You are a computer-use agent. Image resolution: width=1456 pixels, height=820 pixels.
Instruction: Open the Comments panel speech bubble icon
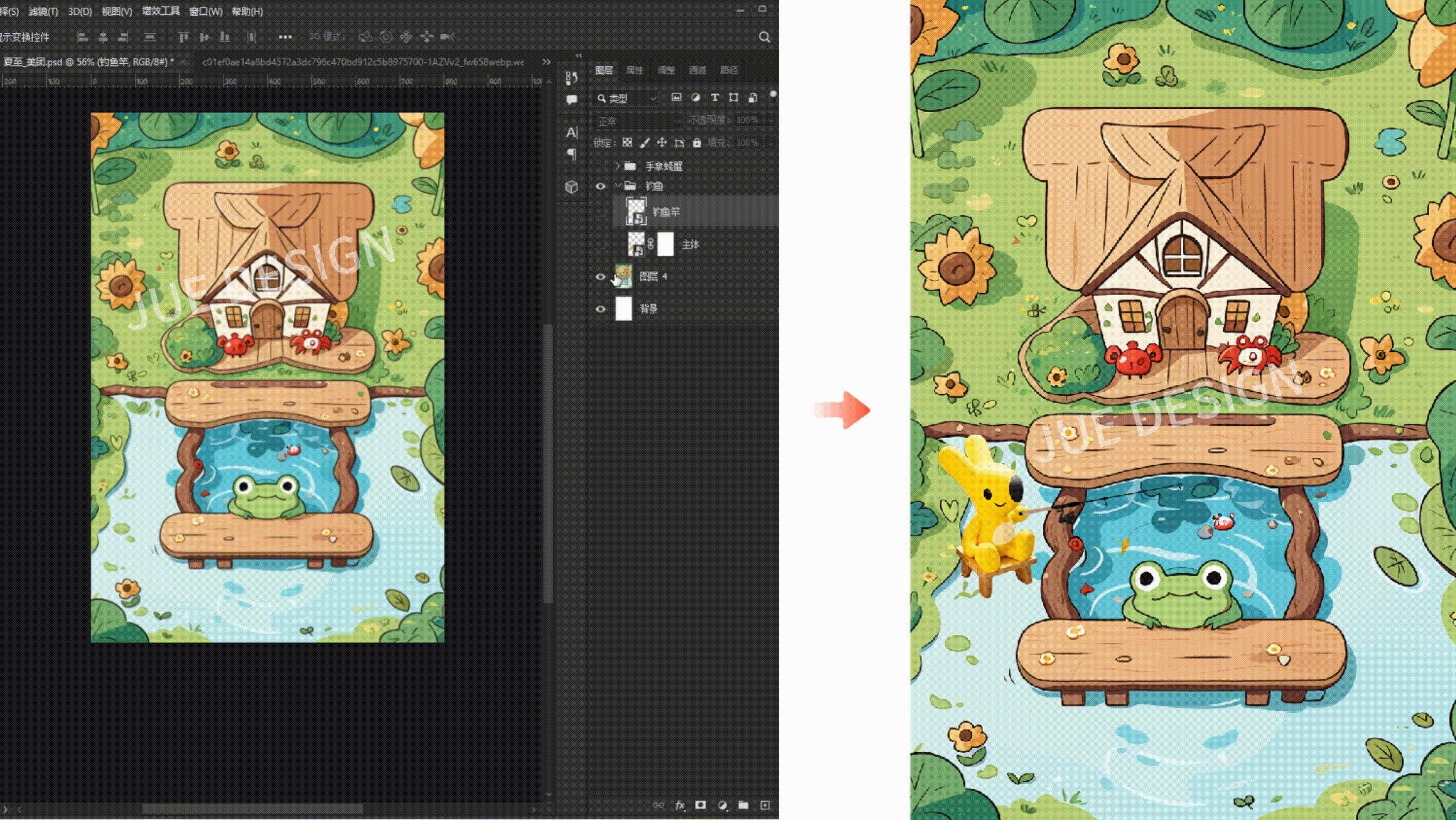point(572,100)
